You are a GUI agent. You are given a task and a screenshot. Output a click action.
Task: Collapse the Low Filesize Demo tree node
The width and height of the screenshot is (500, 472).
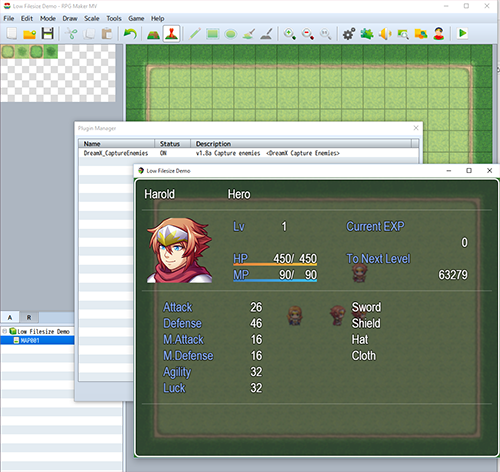click(4, 331)
